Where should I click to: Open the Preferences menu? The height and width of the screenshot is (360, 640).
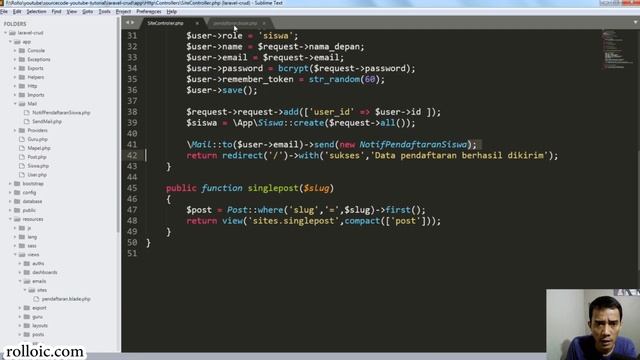pos(149,12)
